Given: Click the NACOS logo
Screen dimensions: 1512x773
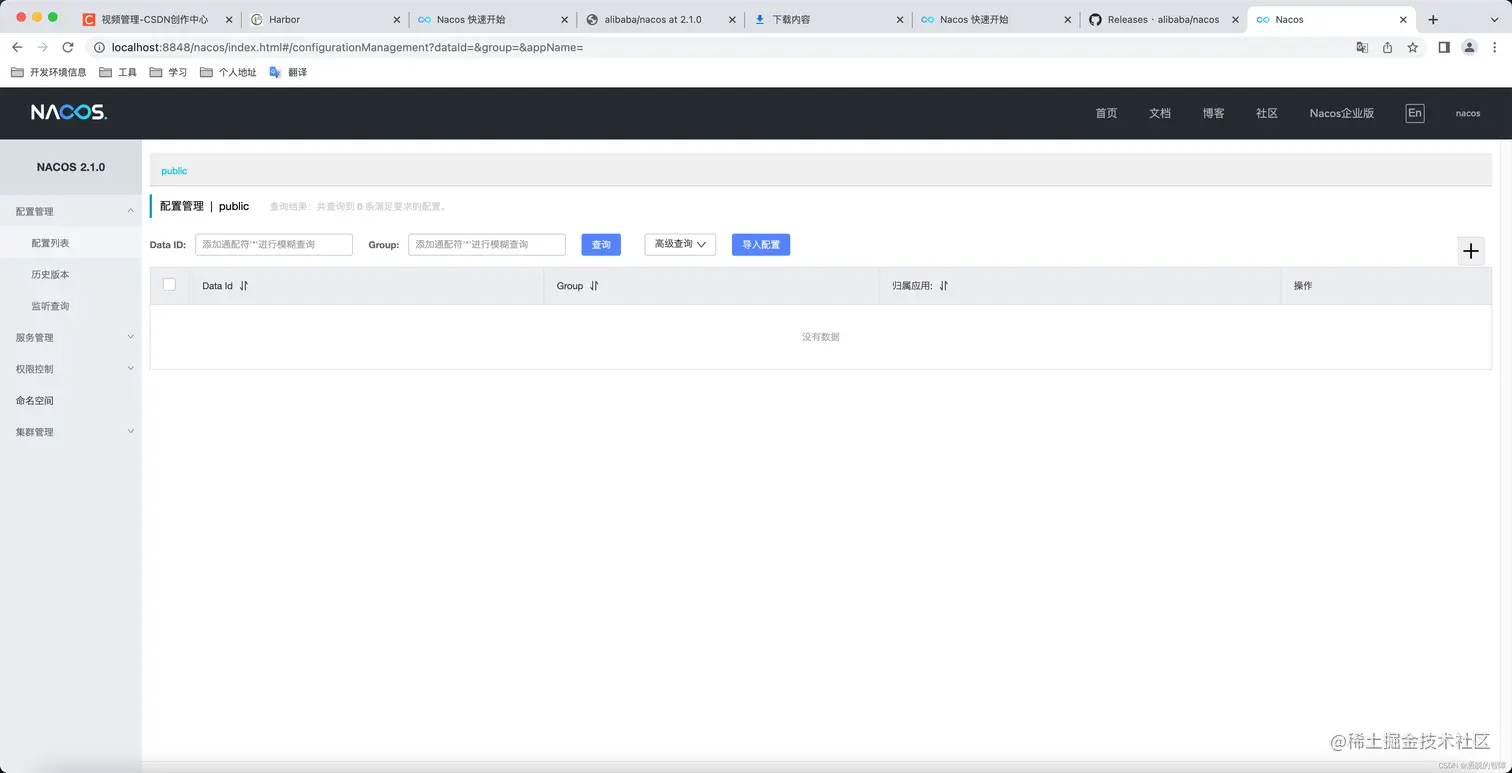Looking at the screenshot, I should (x=68, y=113).
